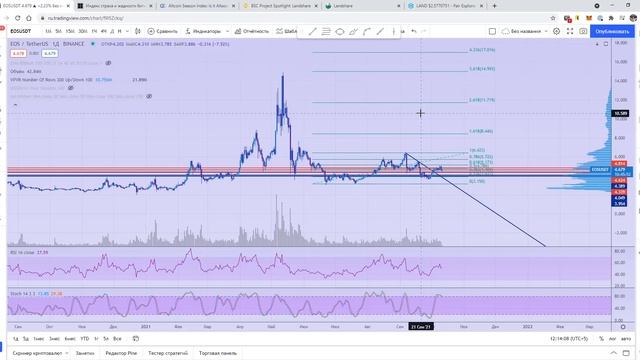Viewport: 640px width, 360px height.
Task: Open the Тестер стратегий tab
Action: pyautogui.click(x=168, y=353)
